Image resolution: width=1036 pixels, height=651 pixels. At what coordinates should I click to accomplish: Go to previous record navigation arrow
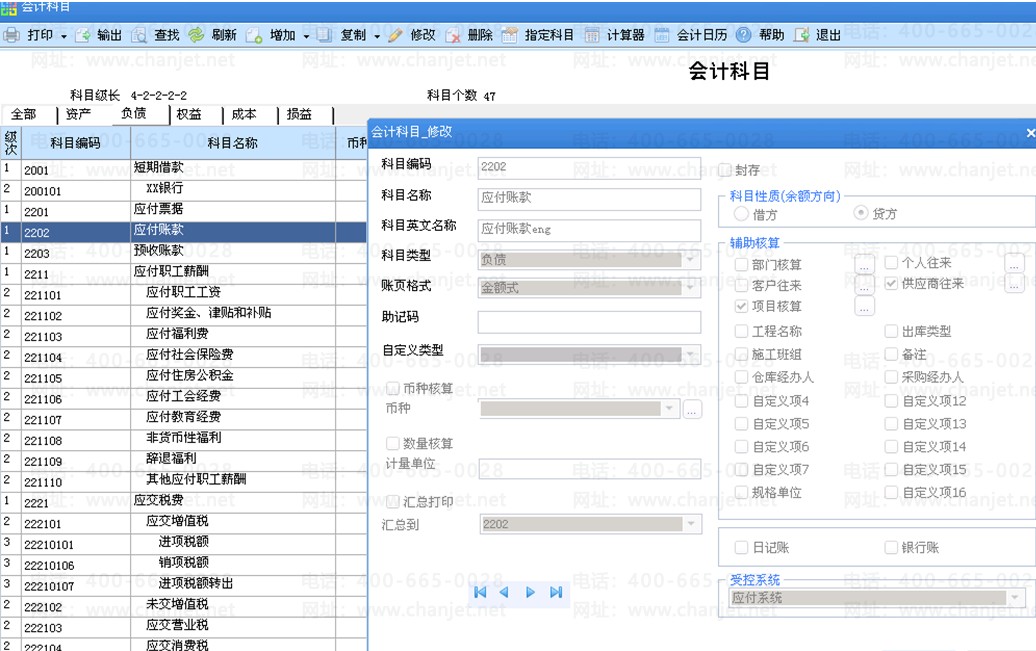click(x=504, y=592)
